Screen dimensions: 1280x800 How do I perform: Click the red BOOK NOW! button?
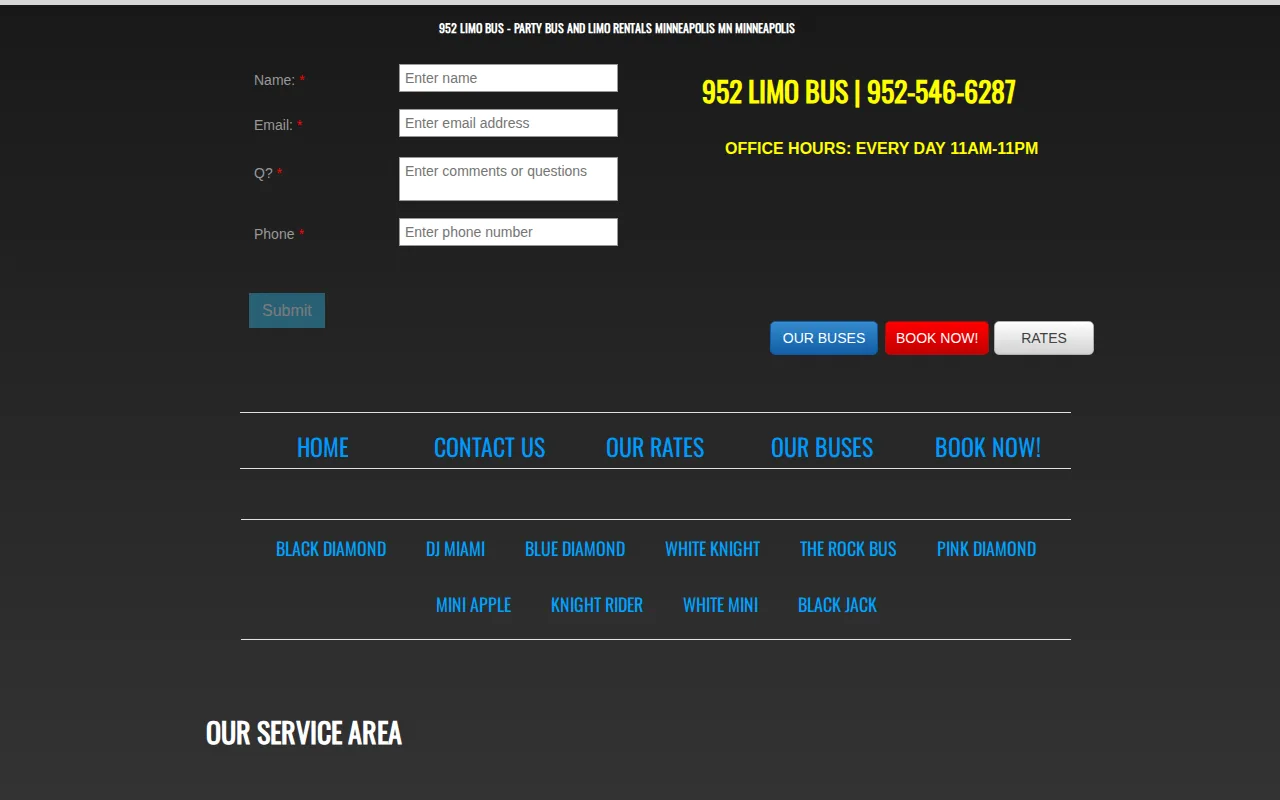click(937, 338)
